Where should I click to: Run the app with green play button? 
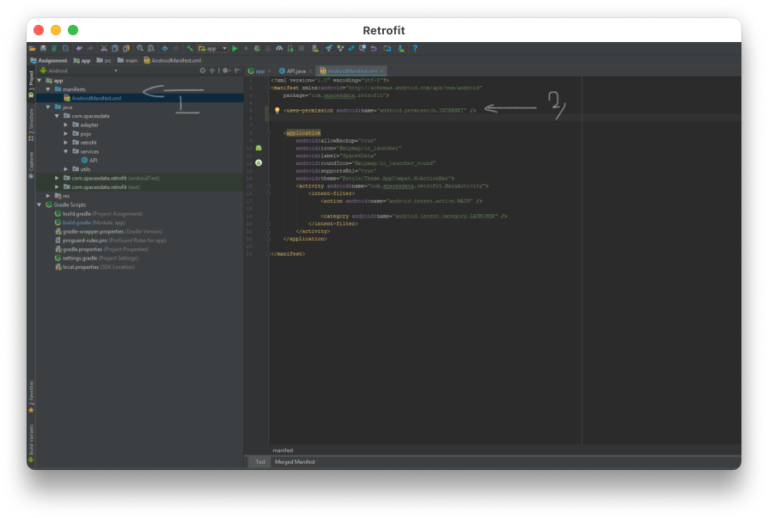(x=235, y=48)
